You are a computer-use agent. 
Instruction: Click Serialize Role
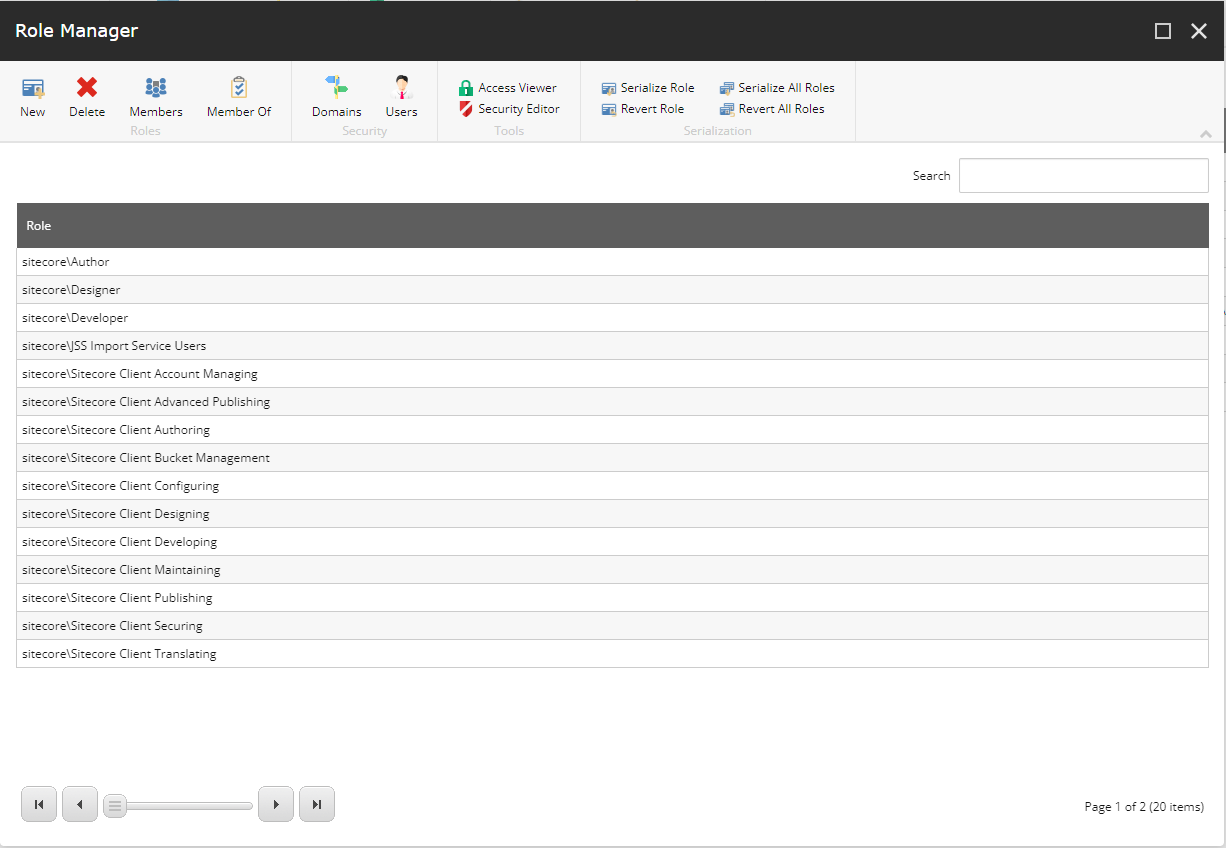(648, 88)
